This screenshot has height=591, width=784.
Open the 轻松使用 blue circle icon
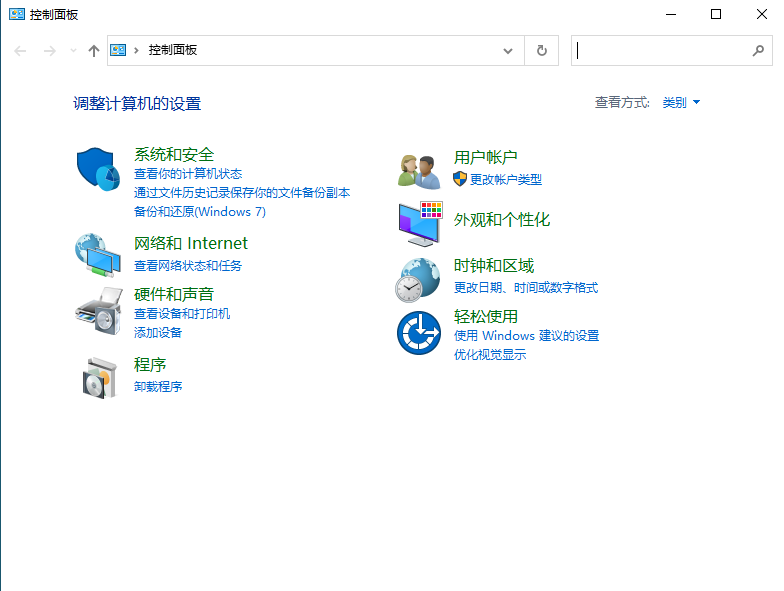[x=418, y=332]
